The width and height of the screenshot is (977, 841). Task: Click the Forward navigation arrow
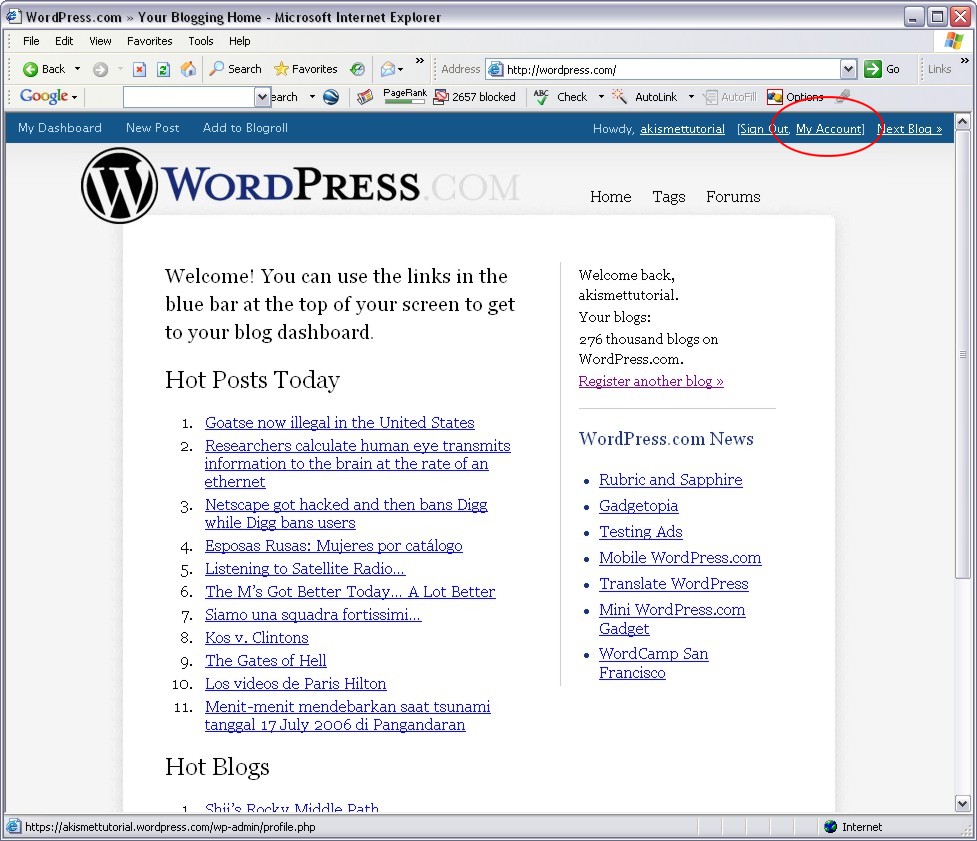[x=100, y=69]
